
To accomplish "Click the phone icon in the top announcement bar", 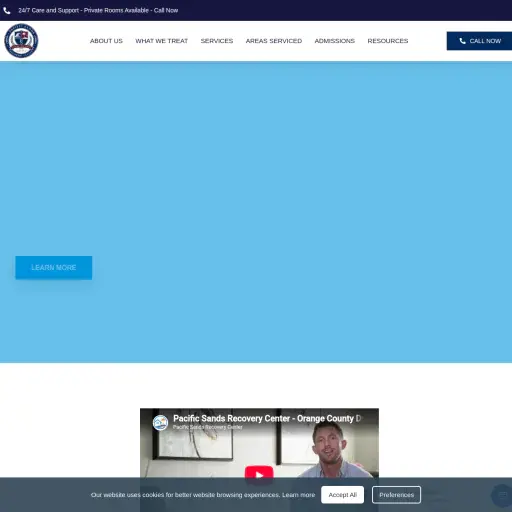I will [x=7, y=11].
